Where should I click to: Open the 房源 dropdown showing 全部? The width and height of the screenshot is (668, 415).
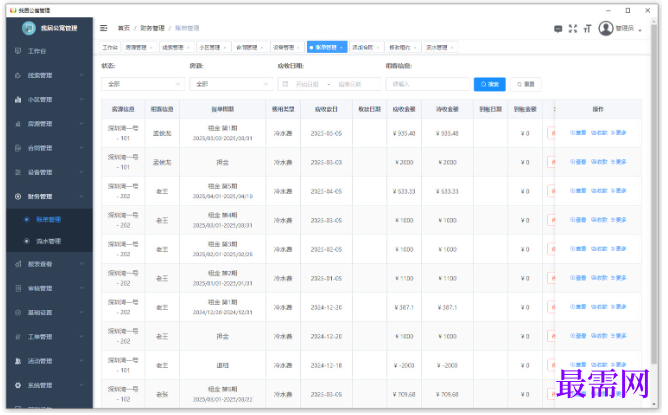click(x=231, y=84)
